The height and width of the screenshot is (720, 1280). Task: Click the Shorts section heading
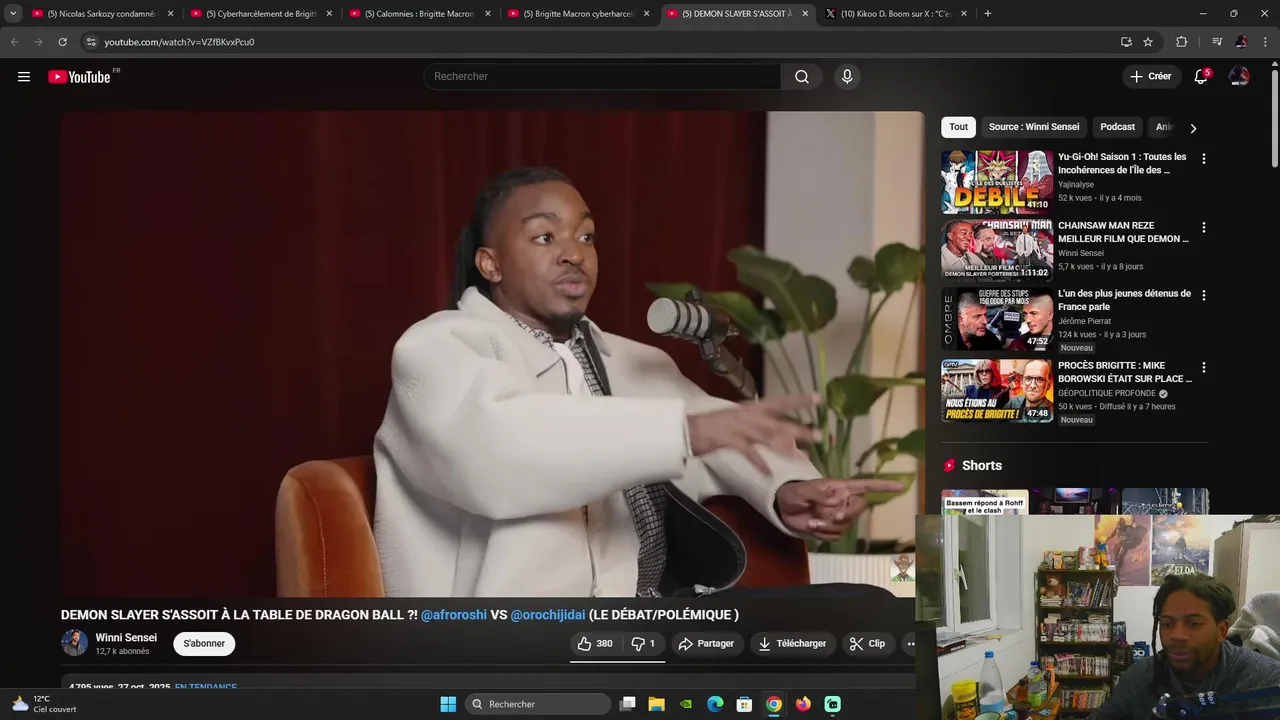coord(981,466)
